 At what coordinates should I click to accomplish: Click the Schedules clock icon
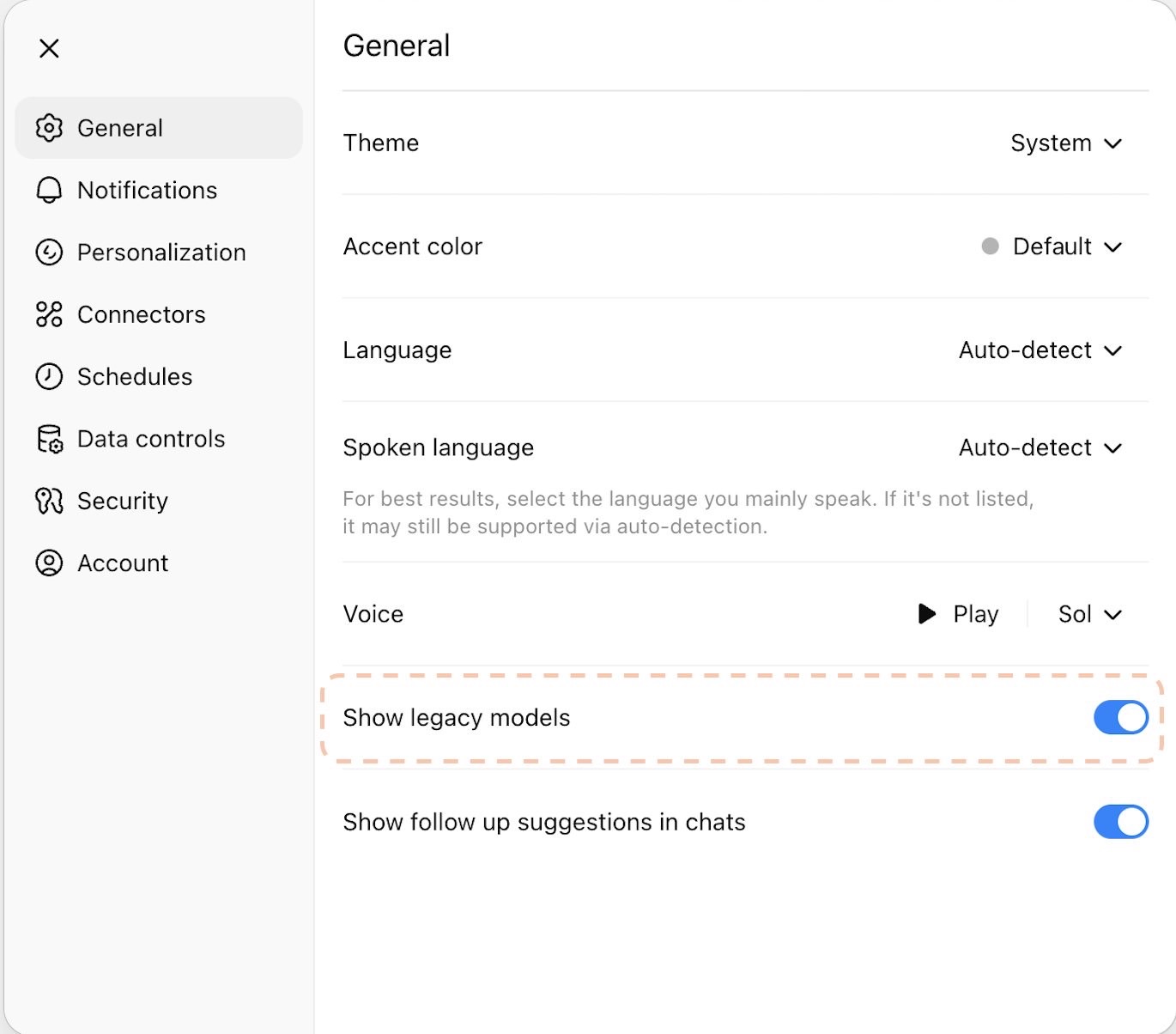pyautogui.click(x=49, y=376)
